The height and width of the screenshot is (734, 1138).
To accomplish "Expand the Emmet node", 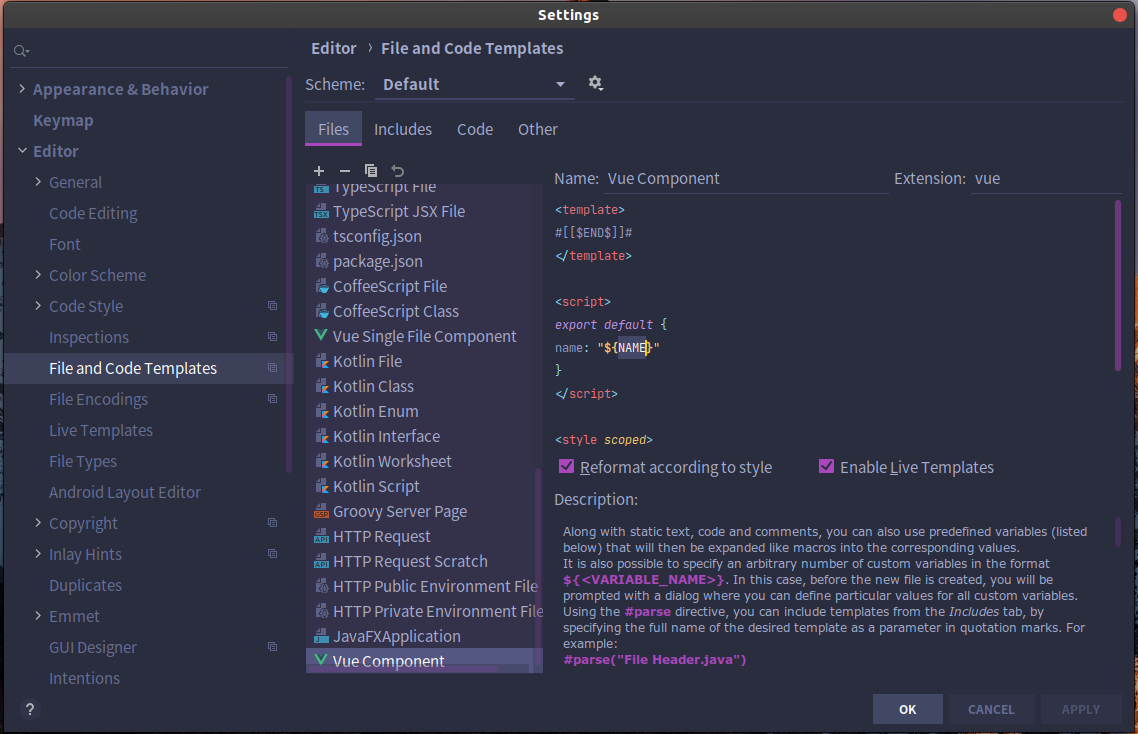I will pos(38,616).
